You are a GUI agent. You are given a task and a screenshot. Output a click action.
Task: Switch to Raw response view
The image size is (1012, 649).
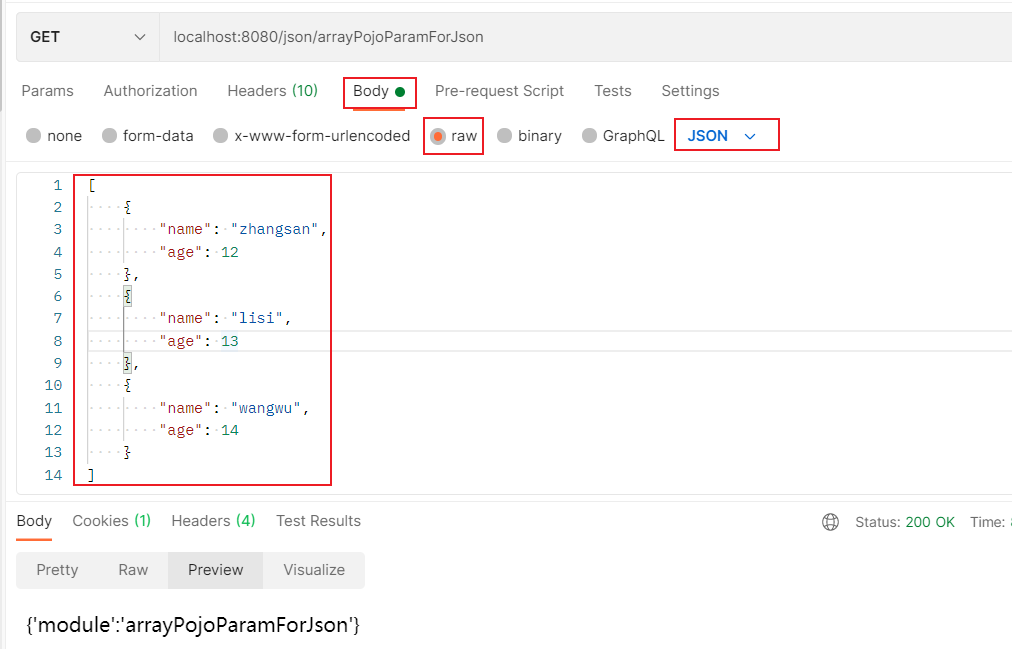click(x=133, y=570)
